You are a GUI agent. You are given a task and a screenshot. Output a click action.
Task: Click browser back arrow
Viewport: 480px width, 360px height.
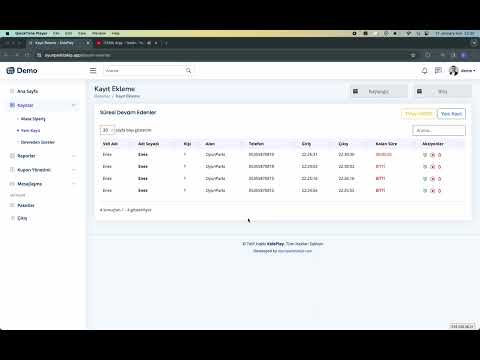pyautogui.click(x=6, y=55)
